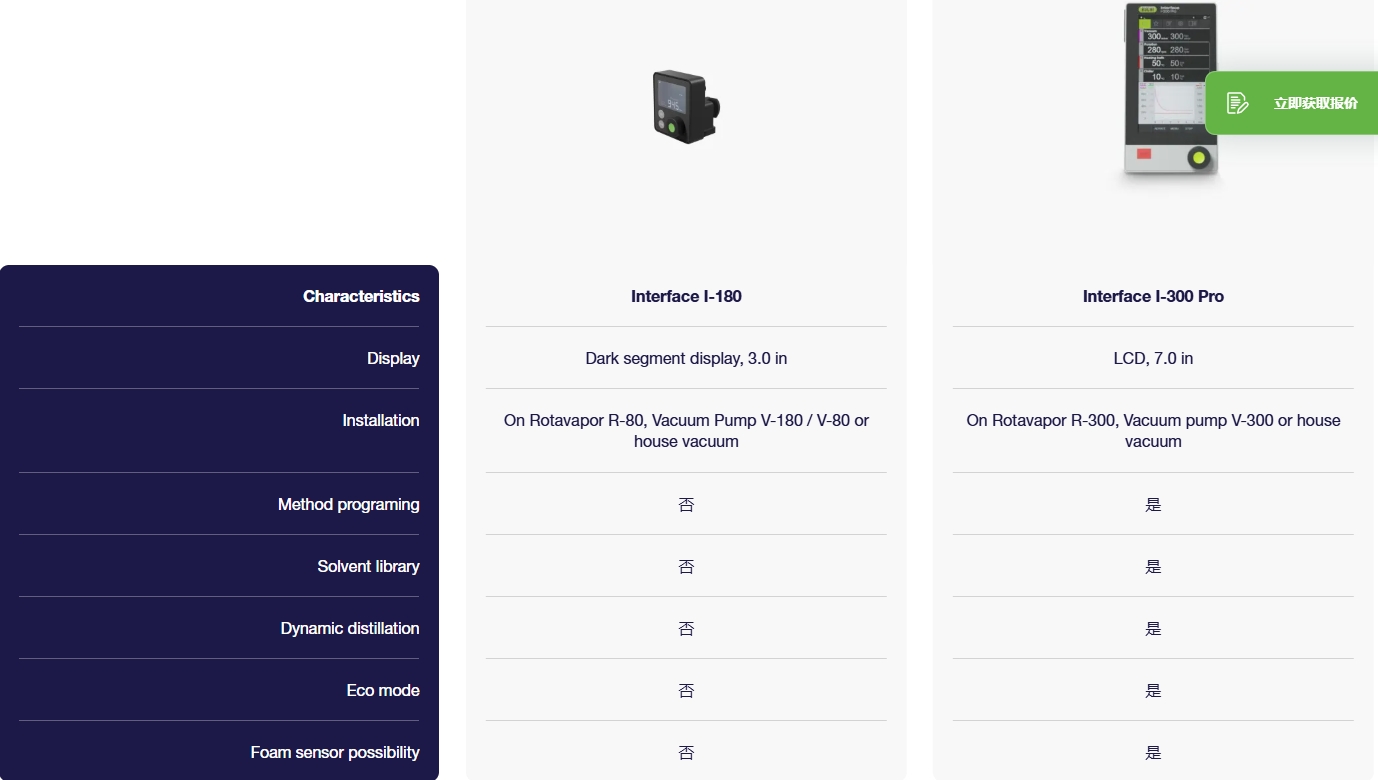Image resolution: width=1378 pixels, height=780 pixels.
Task: Click the Display row label
Action: 393,358
